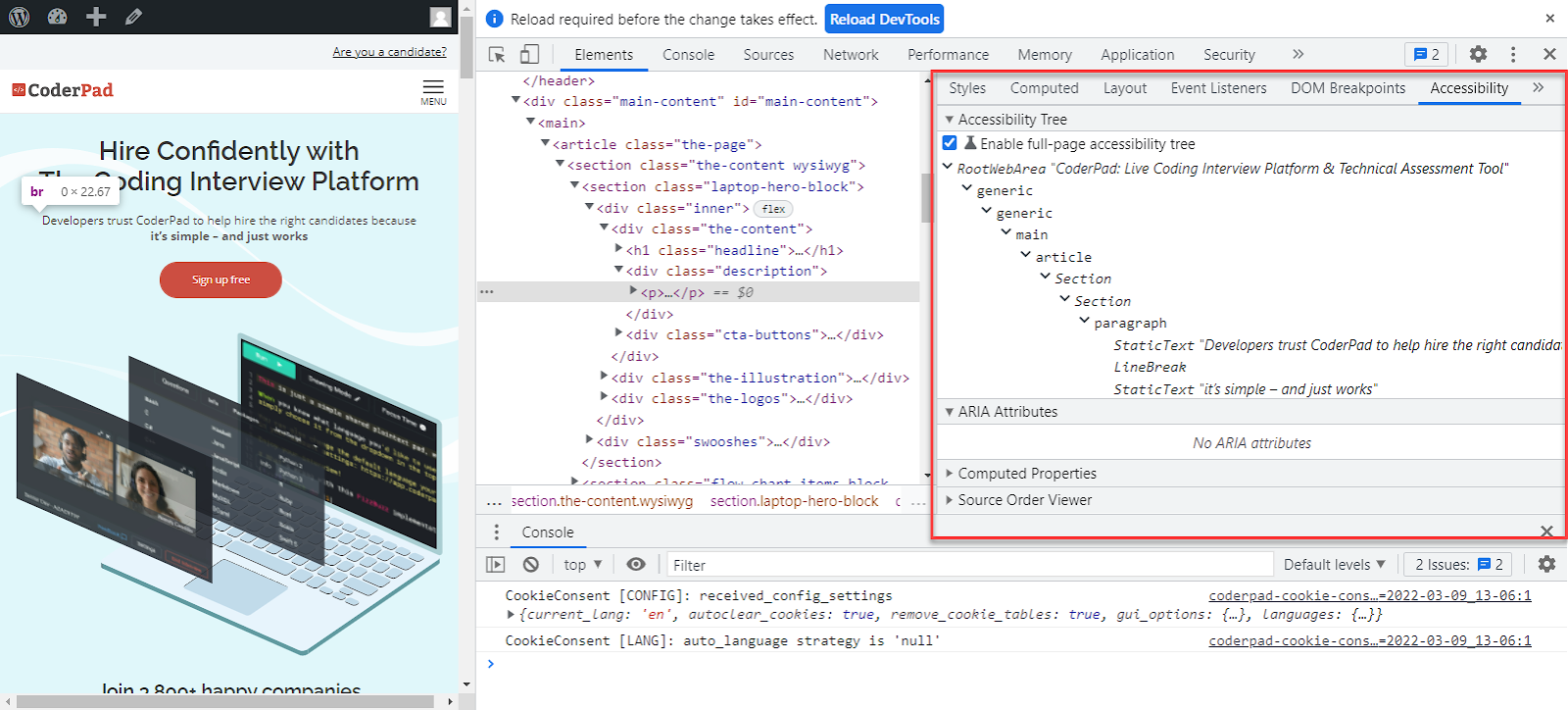Follow the Are you a candidate link
Screen dimensions: 1568x710
click(389, 52)
